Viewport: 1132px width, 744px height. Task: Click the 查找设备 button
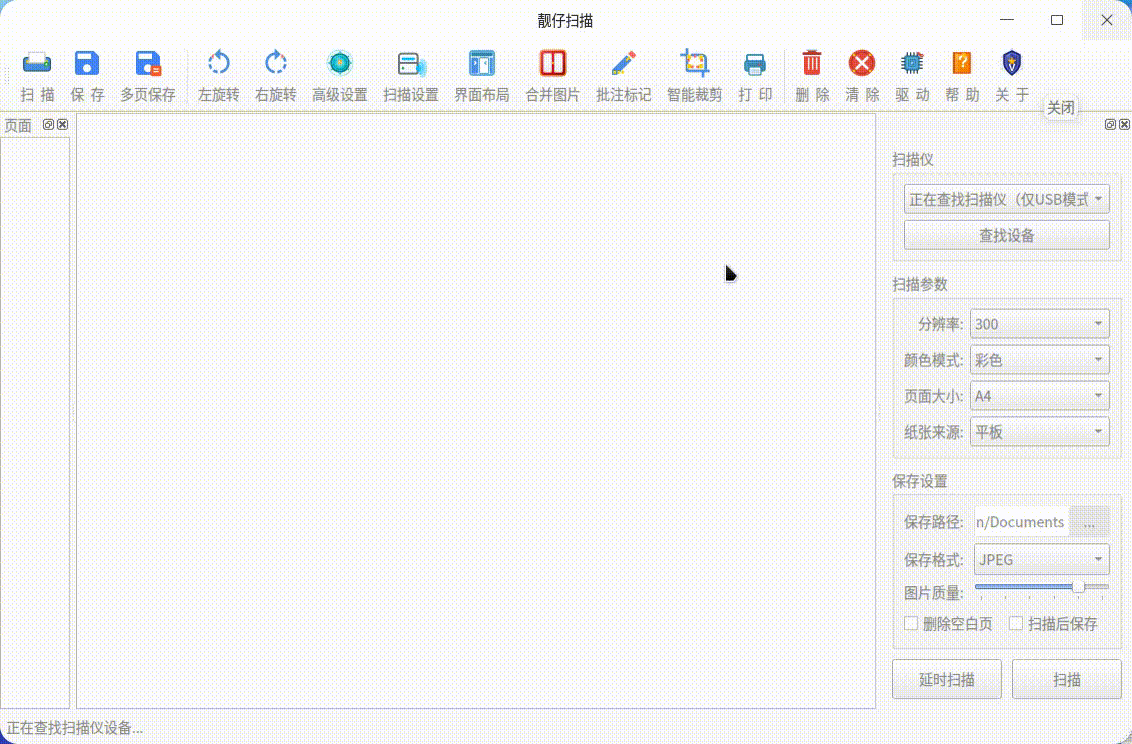pos(1006,235)
